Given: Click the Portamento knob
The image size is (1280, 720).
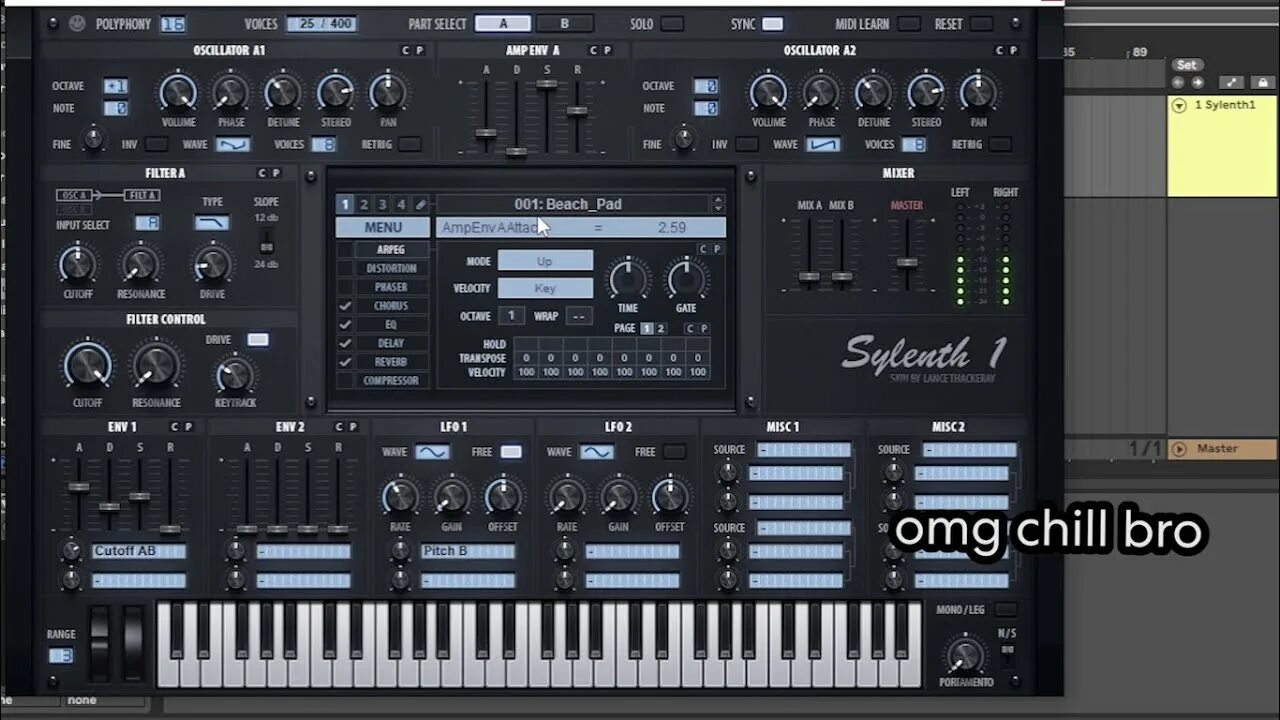Looking at the screenshot, I should click(965, 656).
